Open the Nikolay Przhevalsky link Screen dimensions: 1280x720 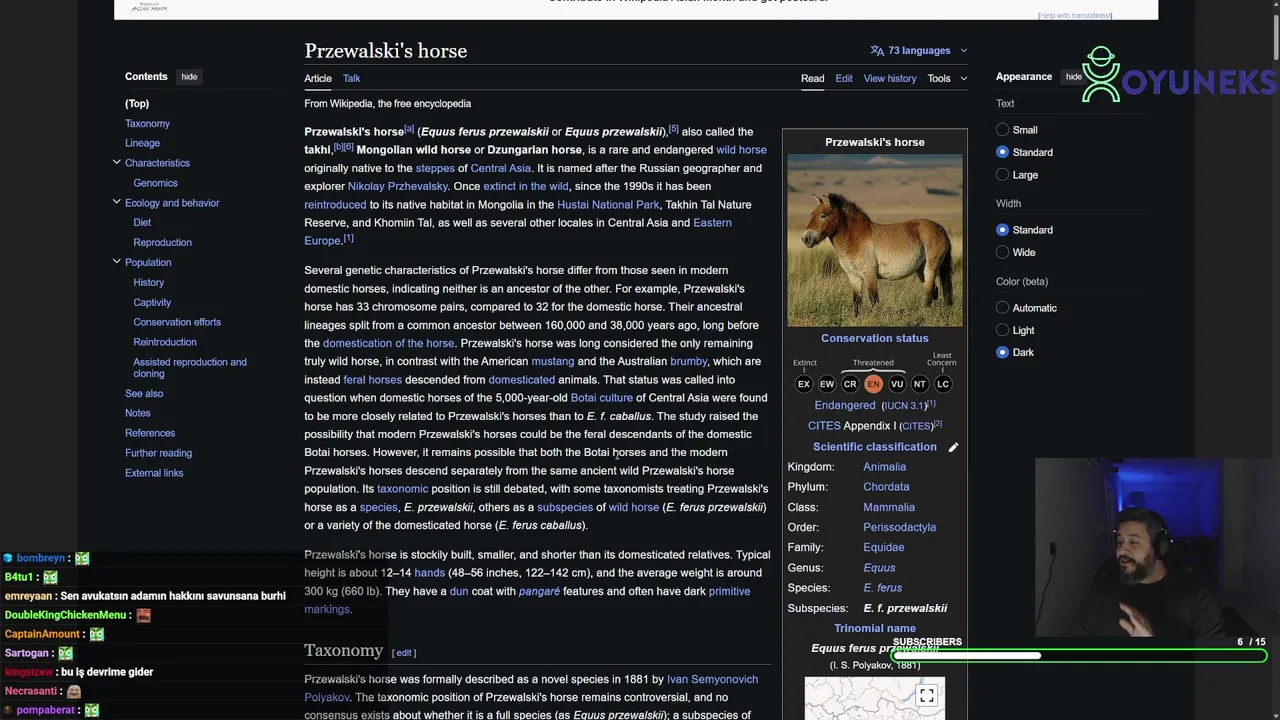pos(397,186)
